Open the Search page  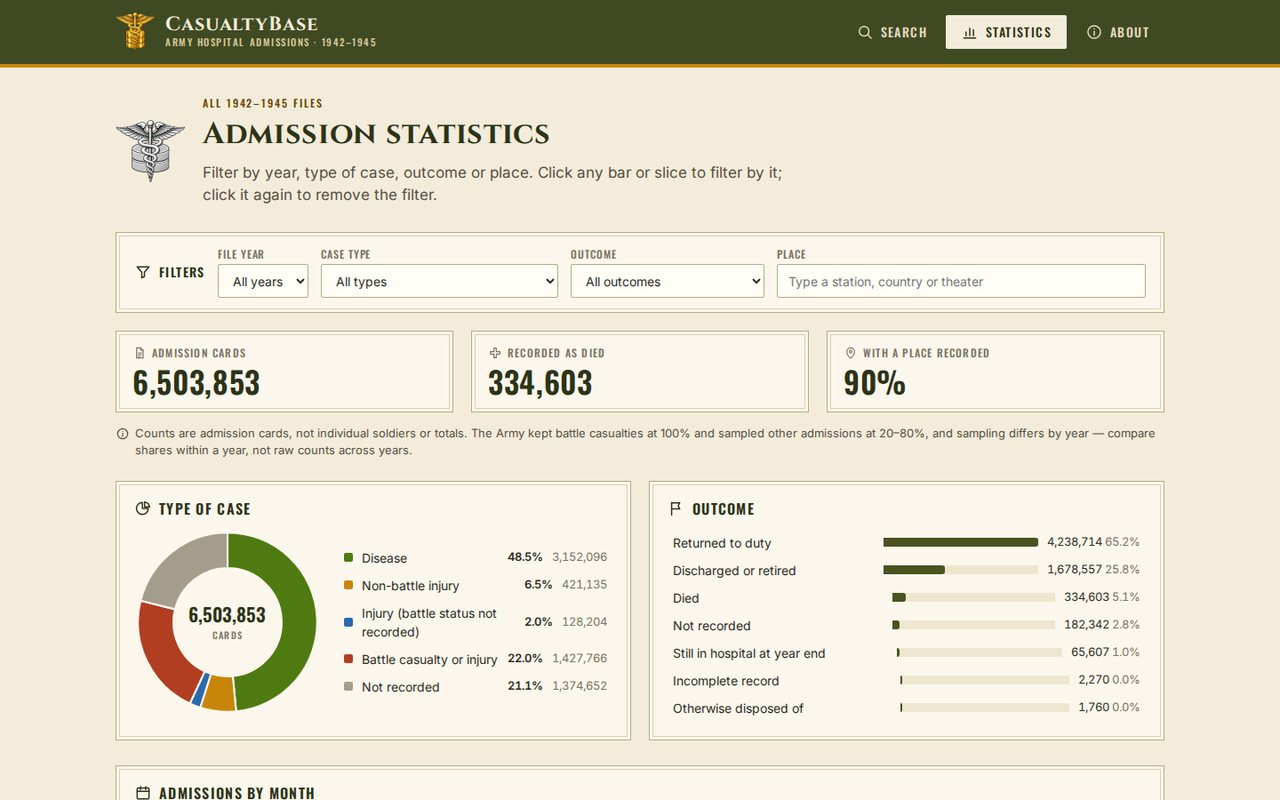pos(892,32)
